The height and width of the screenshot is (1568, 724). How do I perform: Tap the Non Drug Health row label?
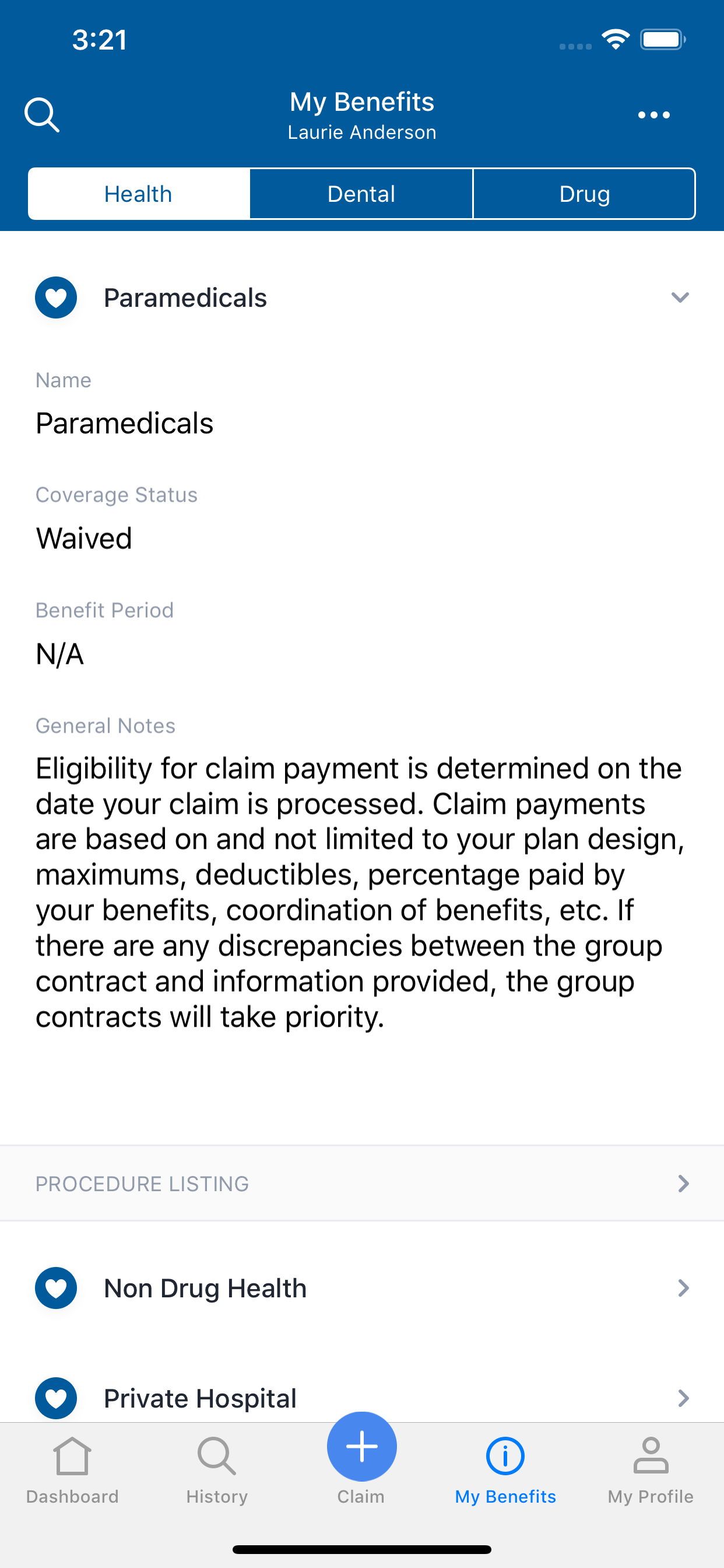(205, 1288)
